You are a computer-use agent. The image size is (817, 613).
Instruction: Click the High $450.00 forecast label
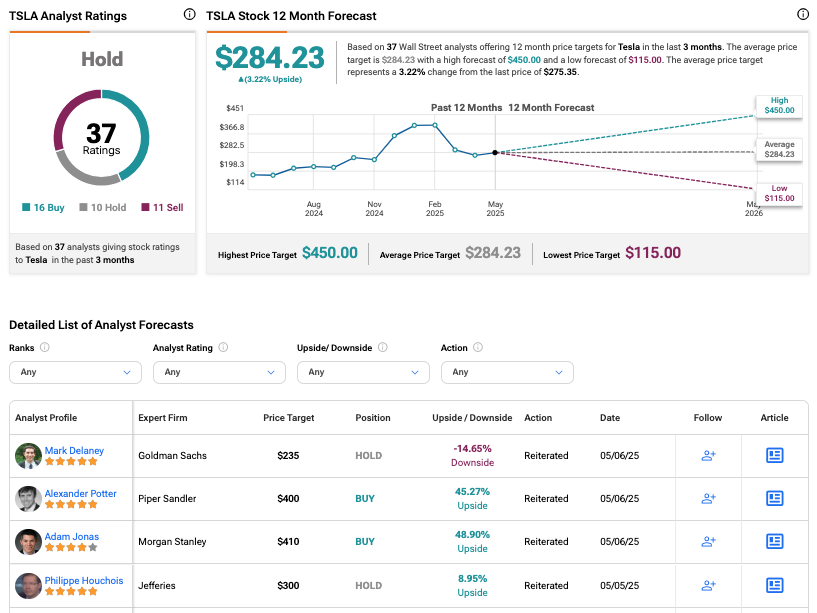tap(779, 105)
